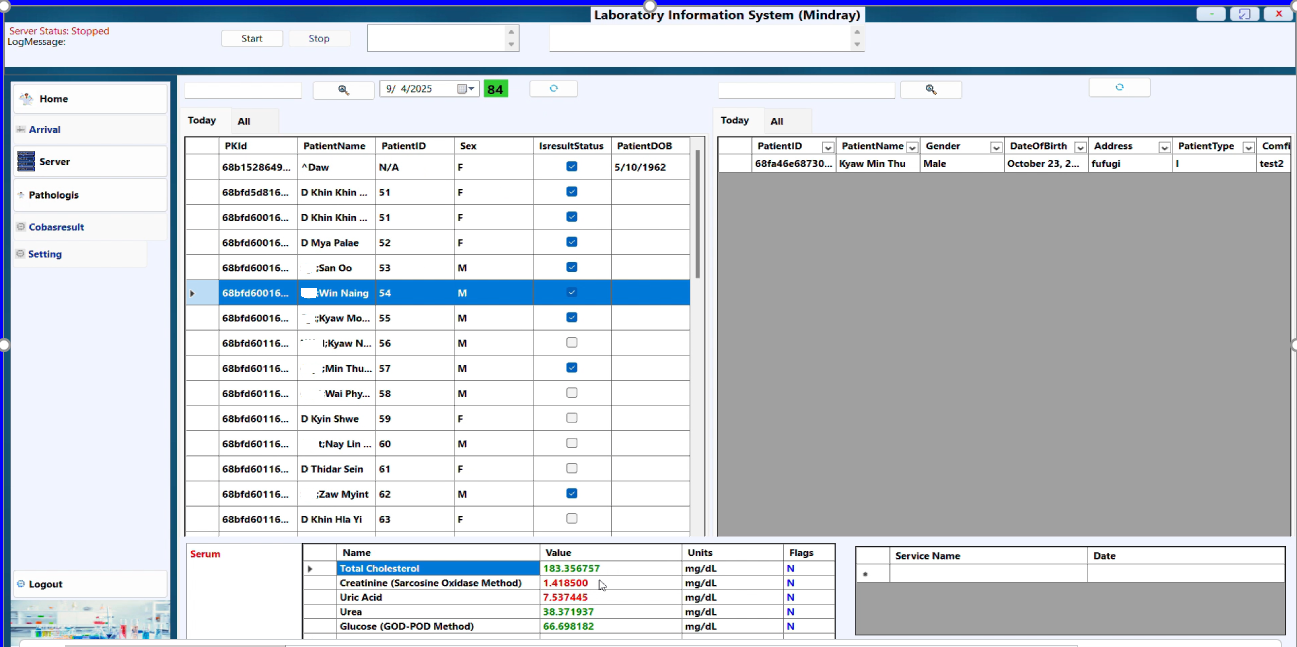Click the Glucose (GOD-POD Method) row

click(x=569, y=626)
